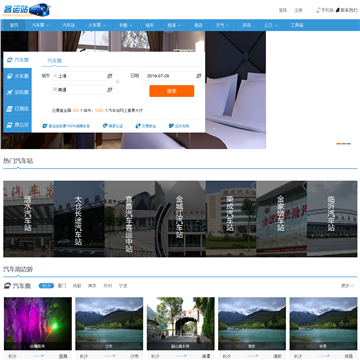Screen dimensions: 360x360
Task: Select the 订酒店 hotel sidebar icon
Action: [x=10, y=109]
